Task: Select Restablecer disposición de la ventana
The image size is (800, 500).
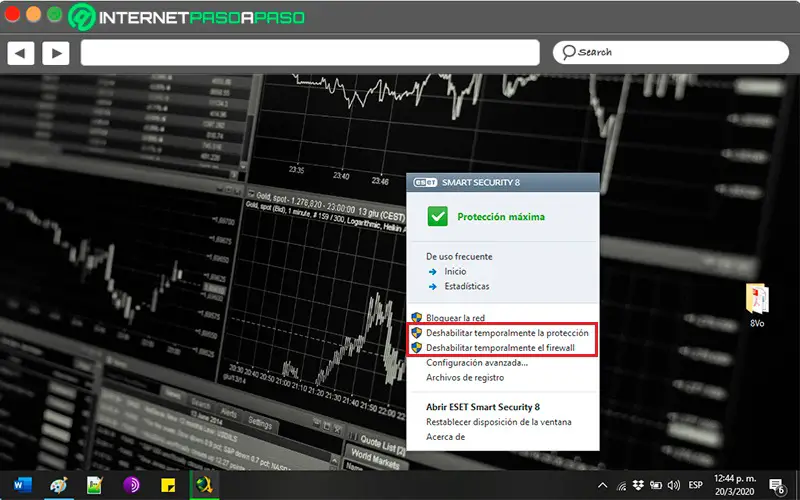Action: coord(498,422)
